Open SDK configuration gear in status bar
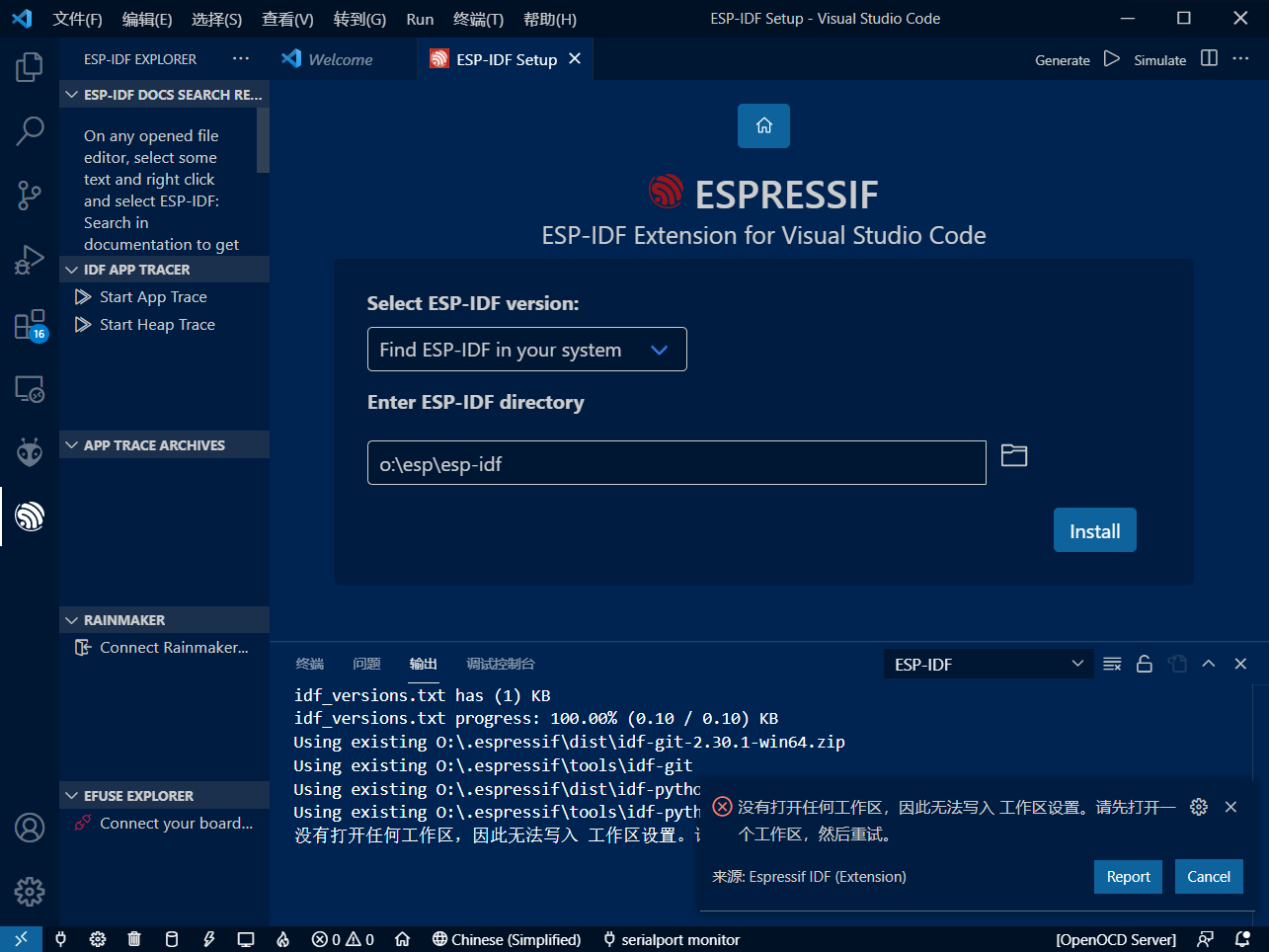This screenshot has width=1269, height=952. coord(98,939)
